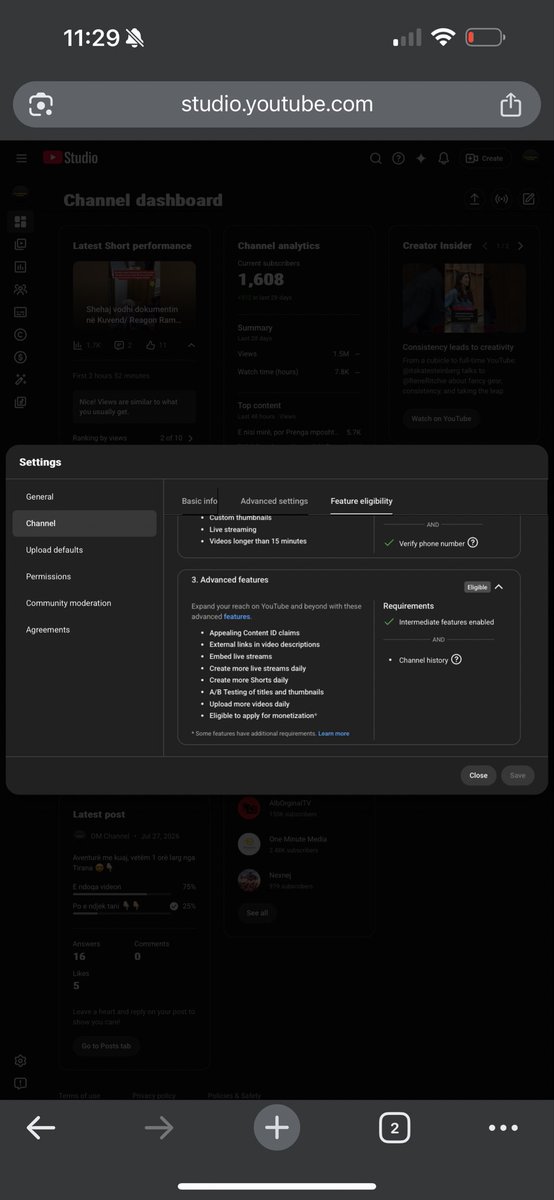Click the Close button in Settings
Viewport: 554px width, 1200px height.
478,775
